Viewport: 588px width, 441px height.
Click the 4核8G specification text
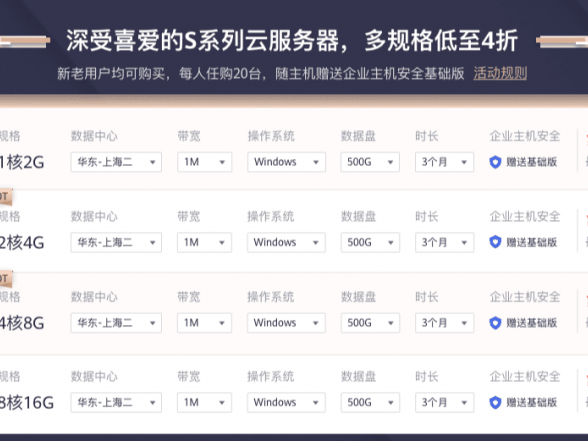(x=22, y=323)
